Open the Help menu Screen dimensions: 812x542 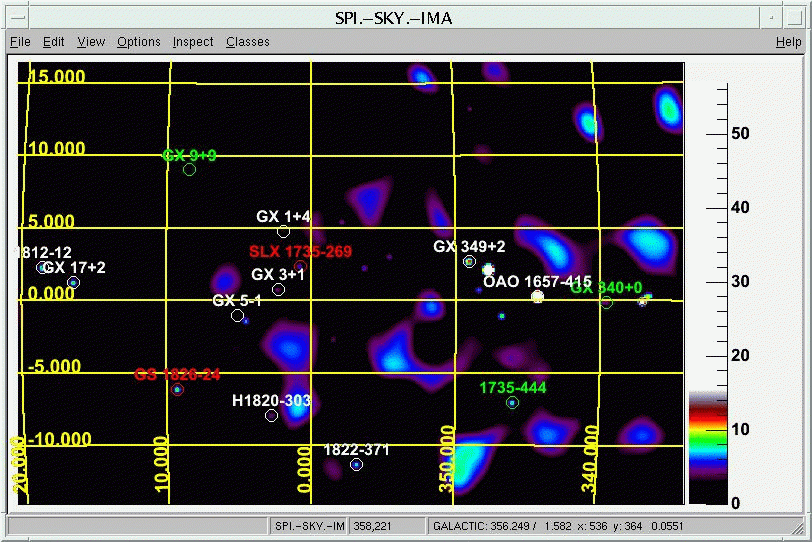(788, 42)
